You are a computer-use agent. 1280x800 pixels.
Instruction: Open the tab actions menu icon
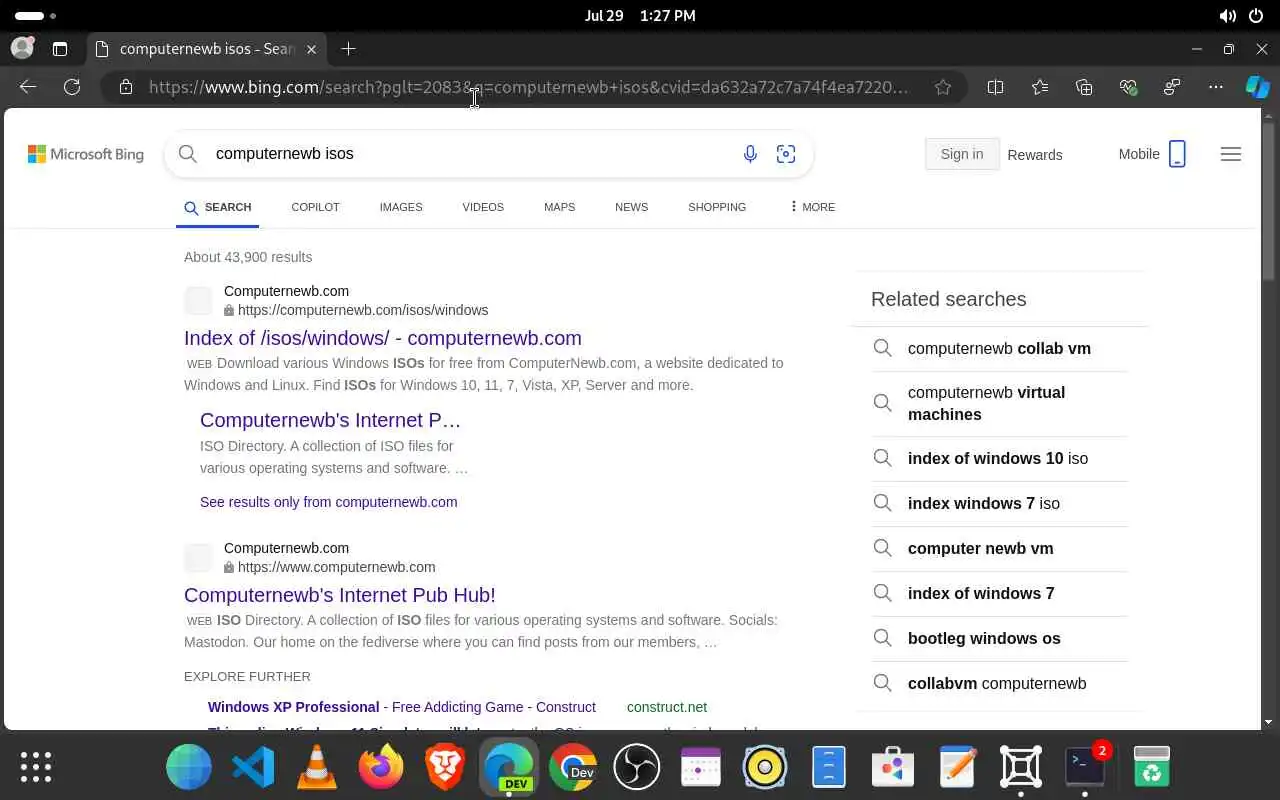[60, 49]
